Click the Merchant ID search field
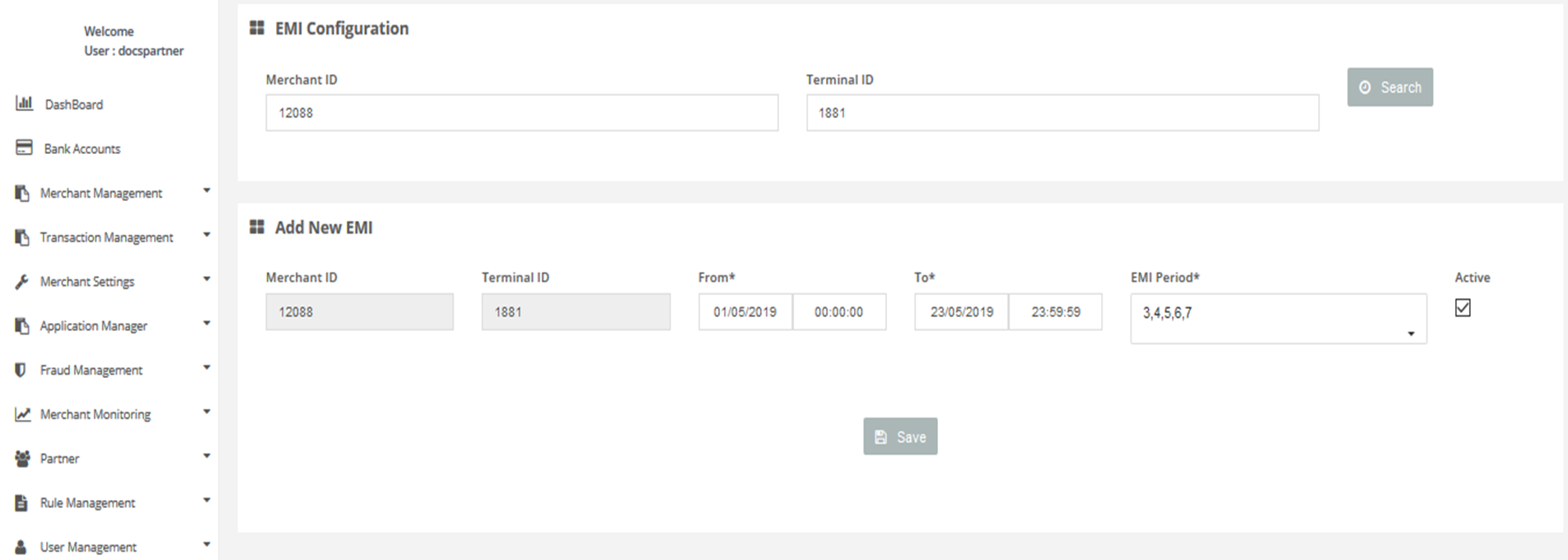 coord(521,113)
